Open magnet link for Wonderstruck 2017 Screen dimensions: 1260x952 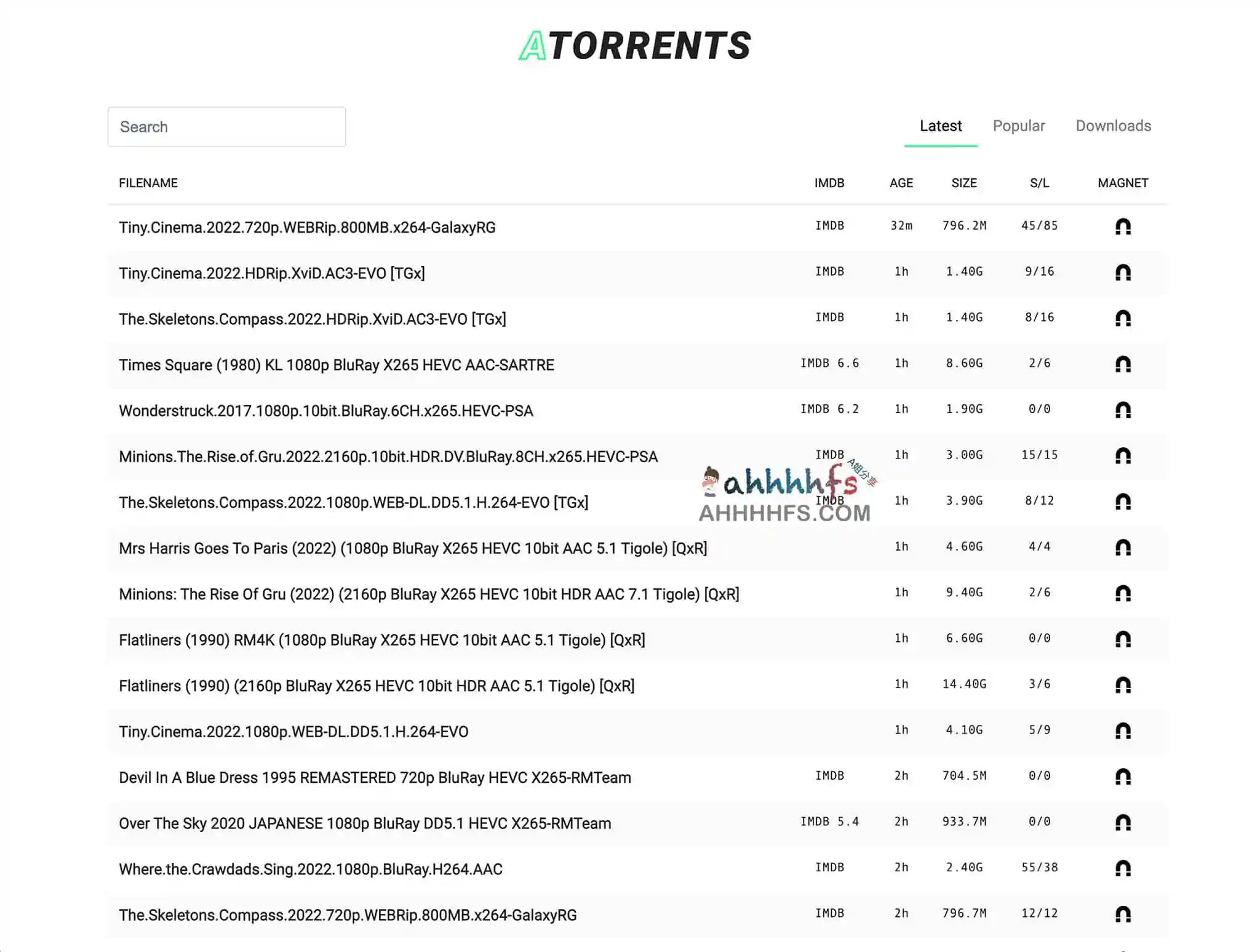[x=1123, y=410]
